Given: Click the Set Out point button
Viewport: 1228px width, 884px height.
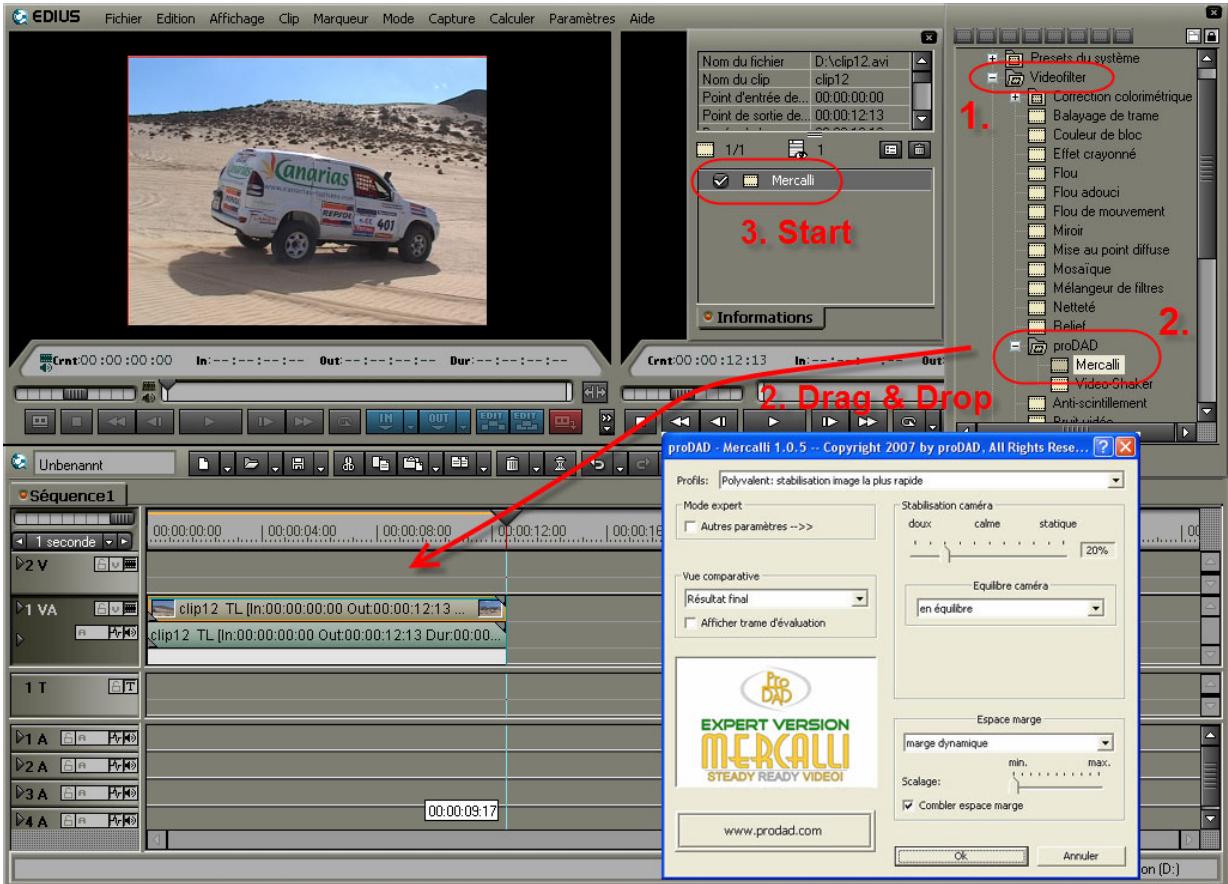Looking at the screenshot, I should click(x=438, y=421).
